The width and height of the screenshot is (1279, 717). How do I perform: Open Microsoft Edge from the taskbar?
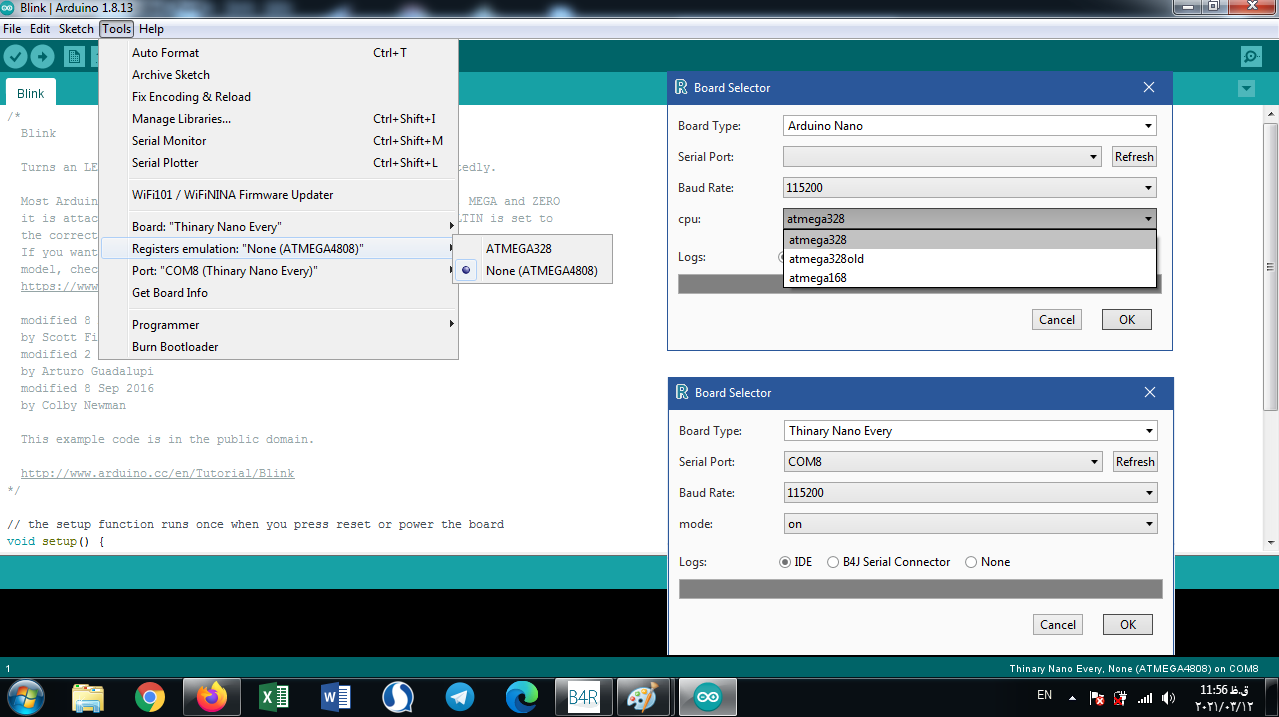pyautogui.click(x=522, y=696)
